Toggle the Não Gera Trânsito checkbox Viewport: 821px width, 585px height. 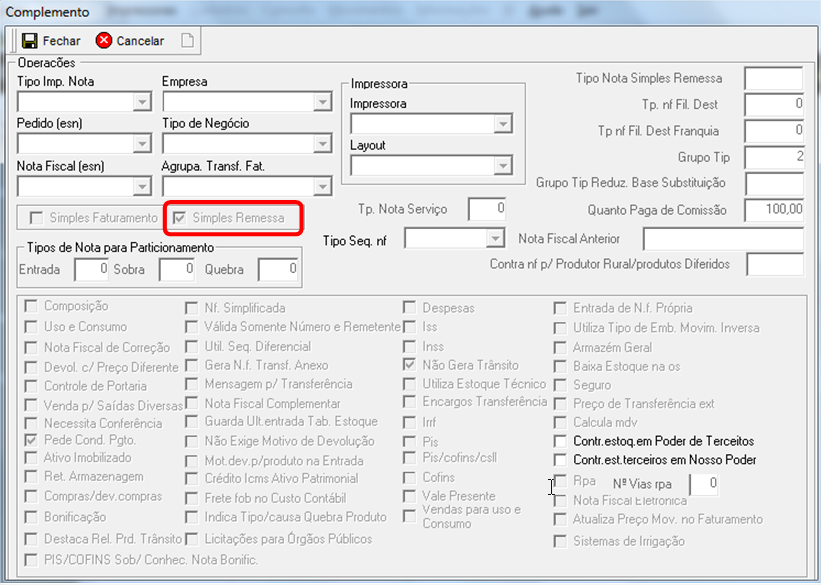click(x=409, y=365)
